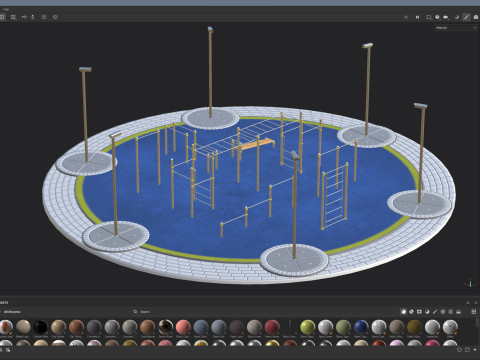Viewport: 480px width, 360px height.
Task: Click the rotation check icon beside the brush icon
Action: click(x=457, y=17)
